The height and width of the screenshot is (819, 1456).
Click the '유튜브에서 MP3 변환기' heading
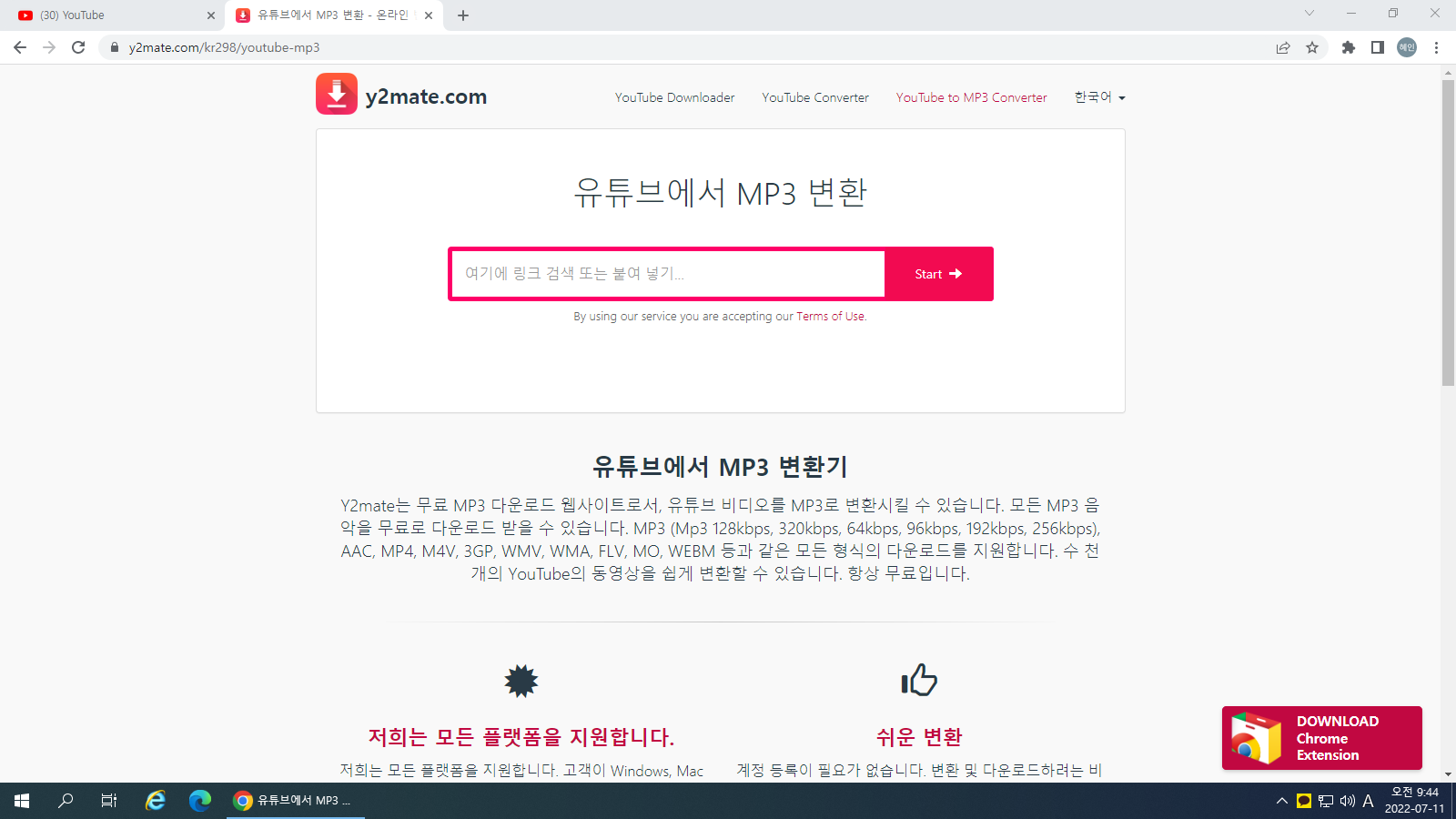[720, 467]
